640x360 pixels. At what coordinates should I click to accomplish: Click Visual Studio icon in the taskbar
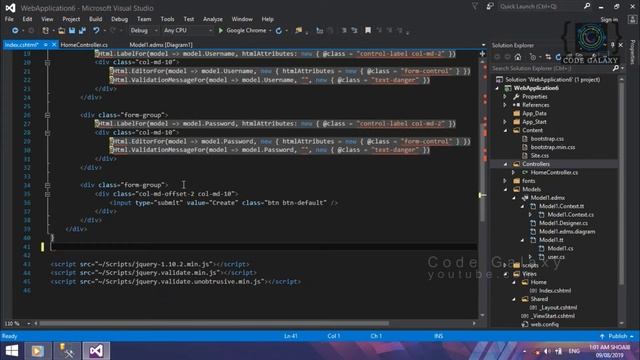pos(96,351)
